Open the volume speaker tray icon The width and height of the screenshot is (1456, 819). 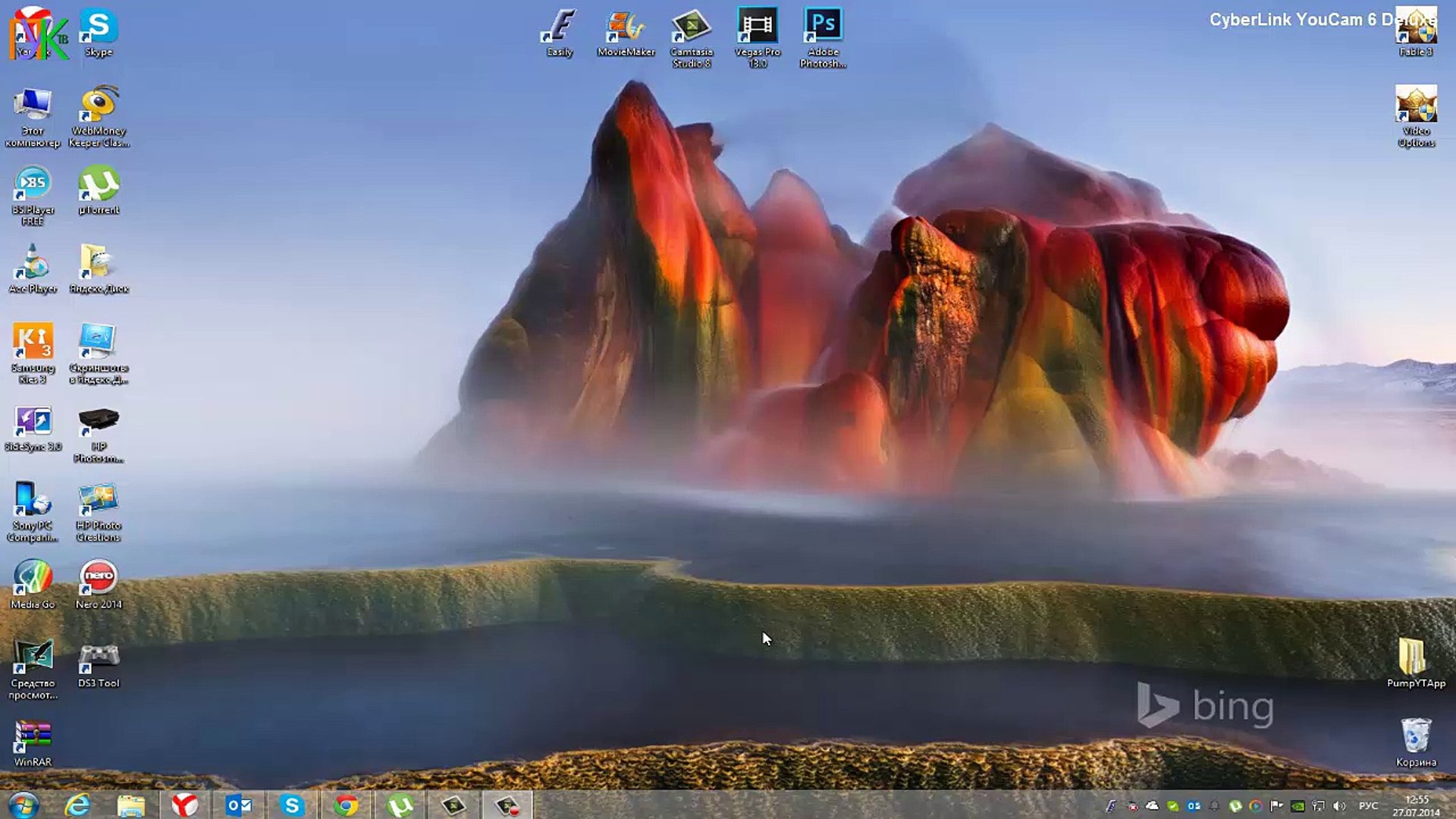click(x=1339, y=805)
